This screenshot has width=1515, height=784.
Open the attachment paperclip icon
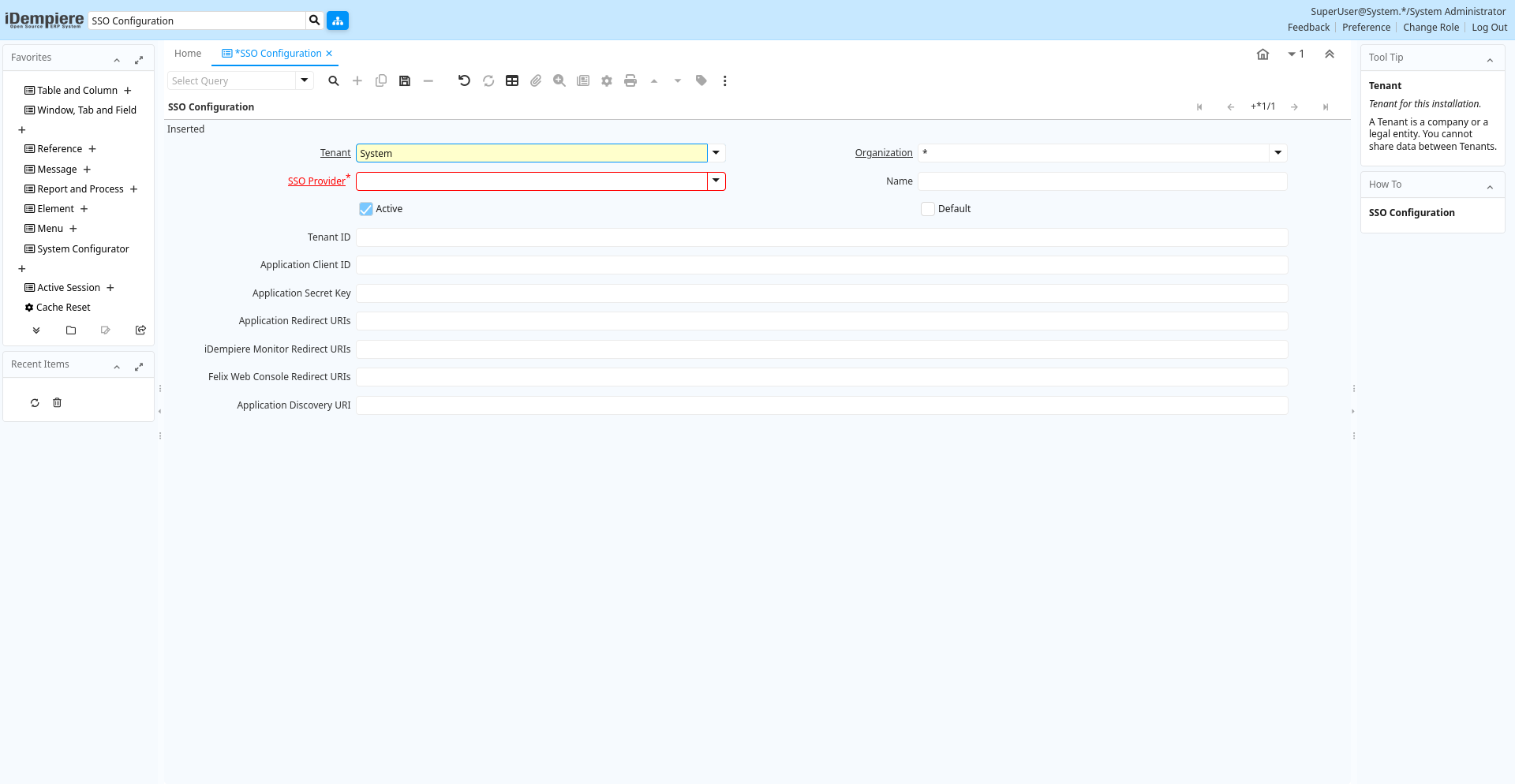point(536,81)
